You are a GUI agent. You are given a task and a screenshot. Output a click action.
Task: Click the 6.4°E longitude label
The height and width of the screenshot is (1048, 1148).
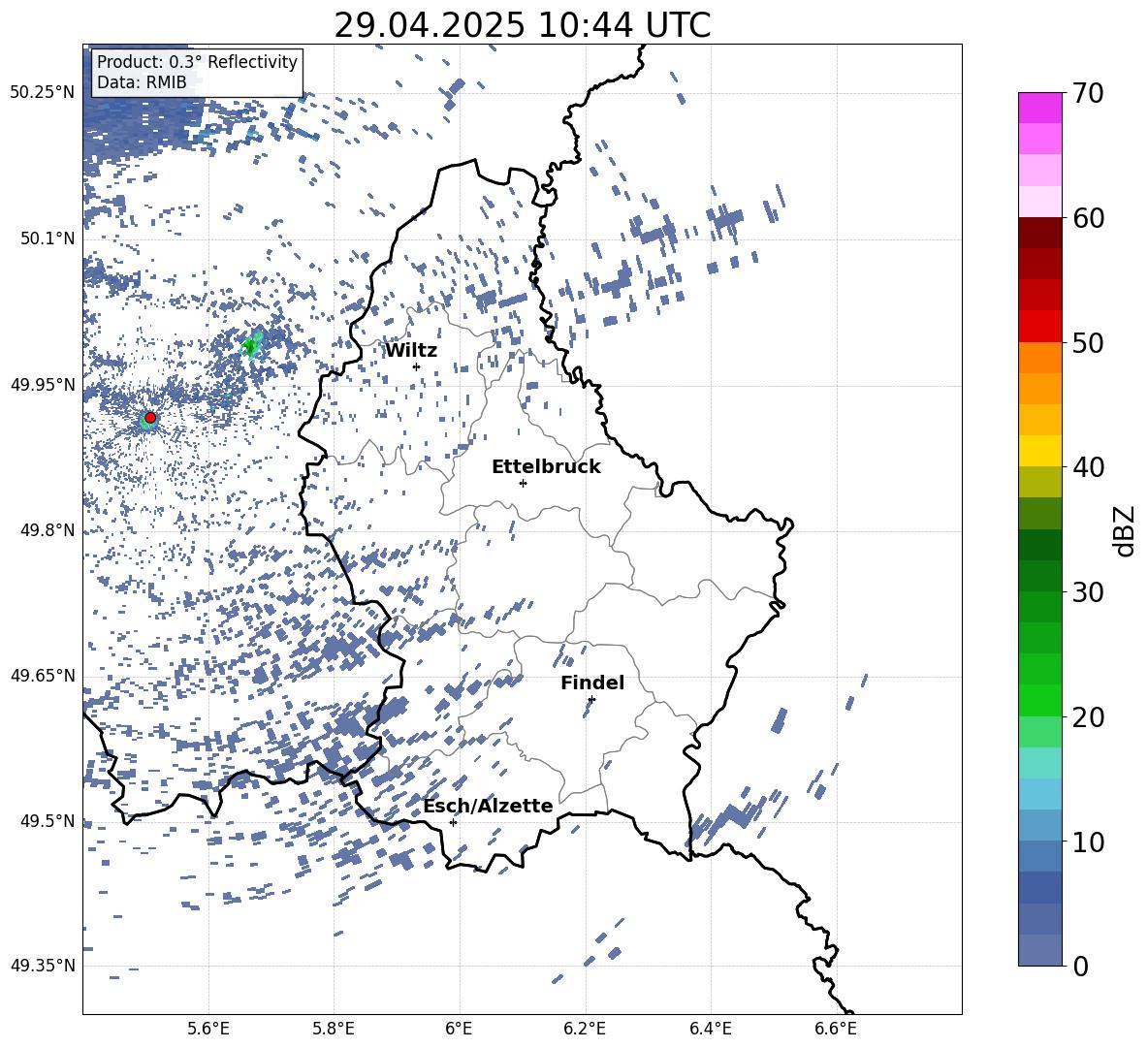(710, 1030)
